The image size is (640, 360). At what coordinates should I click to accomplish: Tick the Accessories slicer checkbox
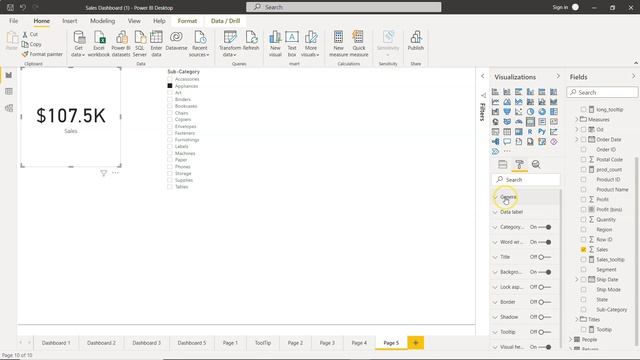coord(170,79)
